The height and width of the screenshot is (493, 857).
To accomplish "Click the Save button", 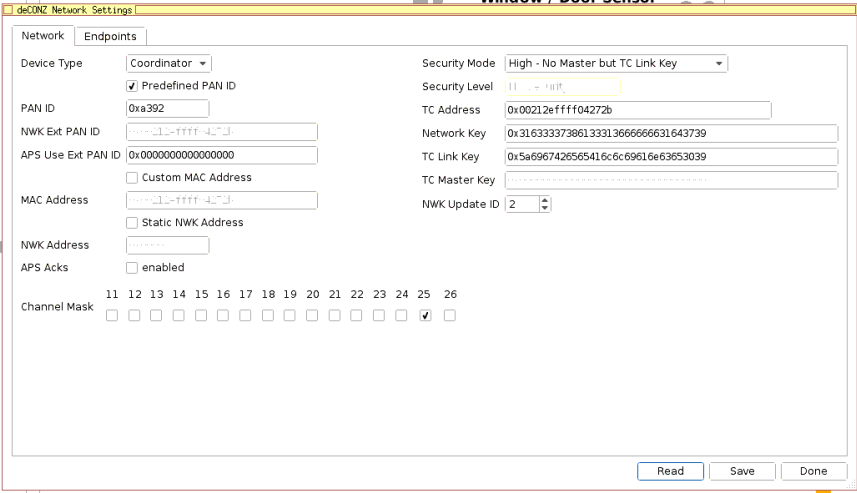I will pyautogui.click(x=742, y=471).
